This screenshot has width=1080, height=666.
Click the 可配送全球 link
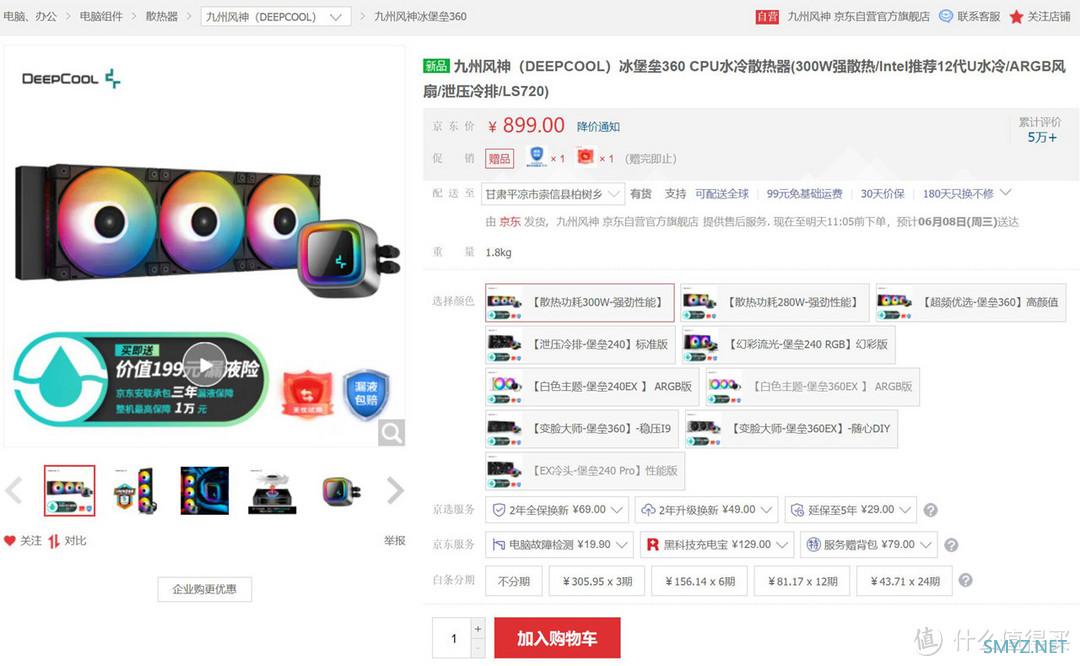[722, 194]
